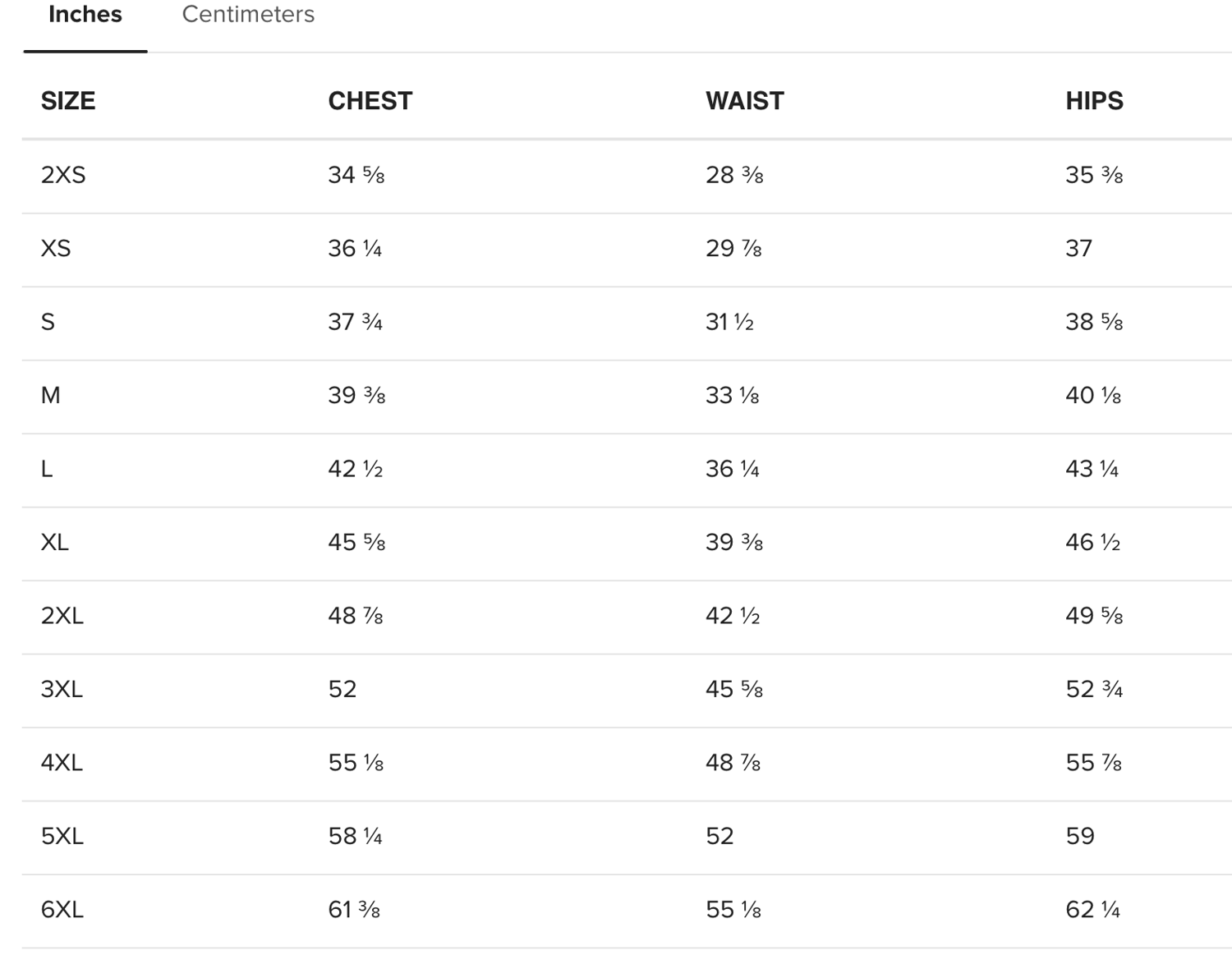Screen dimensions: 1232x955
Task: Click chest value 42 ½ for size L
Action: (x=356, y=469)
